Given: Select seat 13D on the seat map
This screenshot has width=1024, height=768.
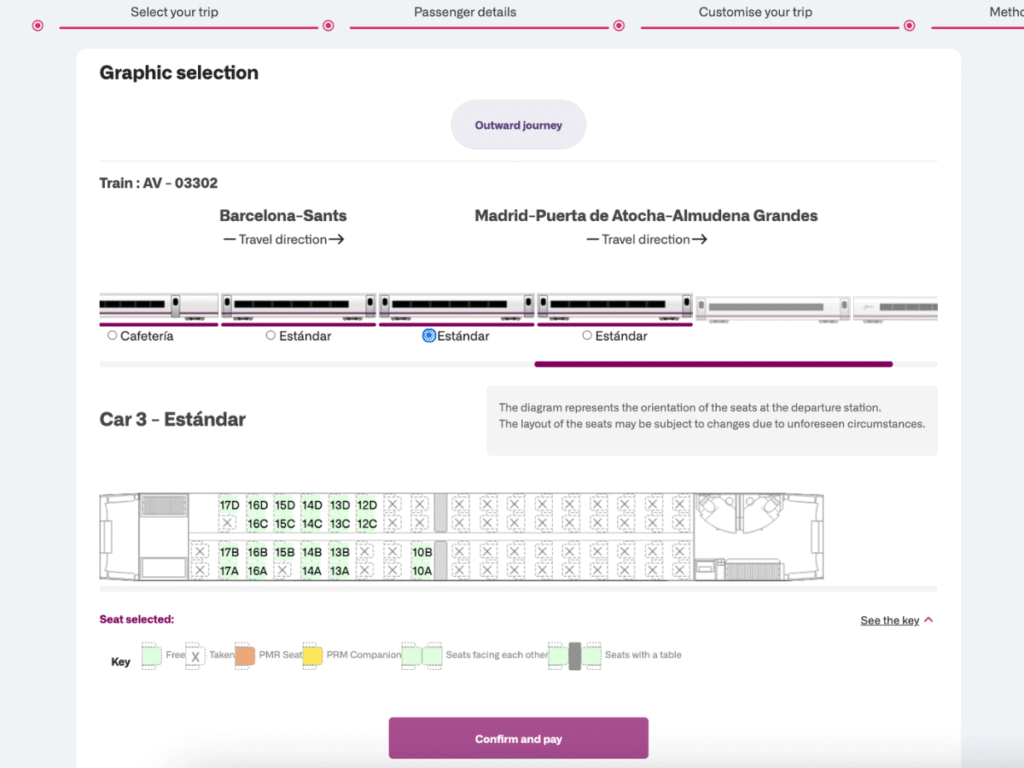Looking at the screenshot, I should tap(340, 505).
